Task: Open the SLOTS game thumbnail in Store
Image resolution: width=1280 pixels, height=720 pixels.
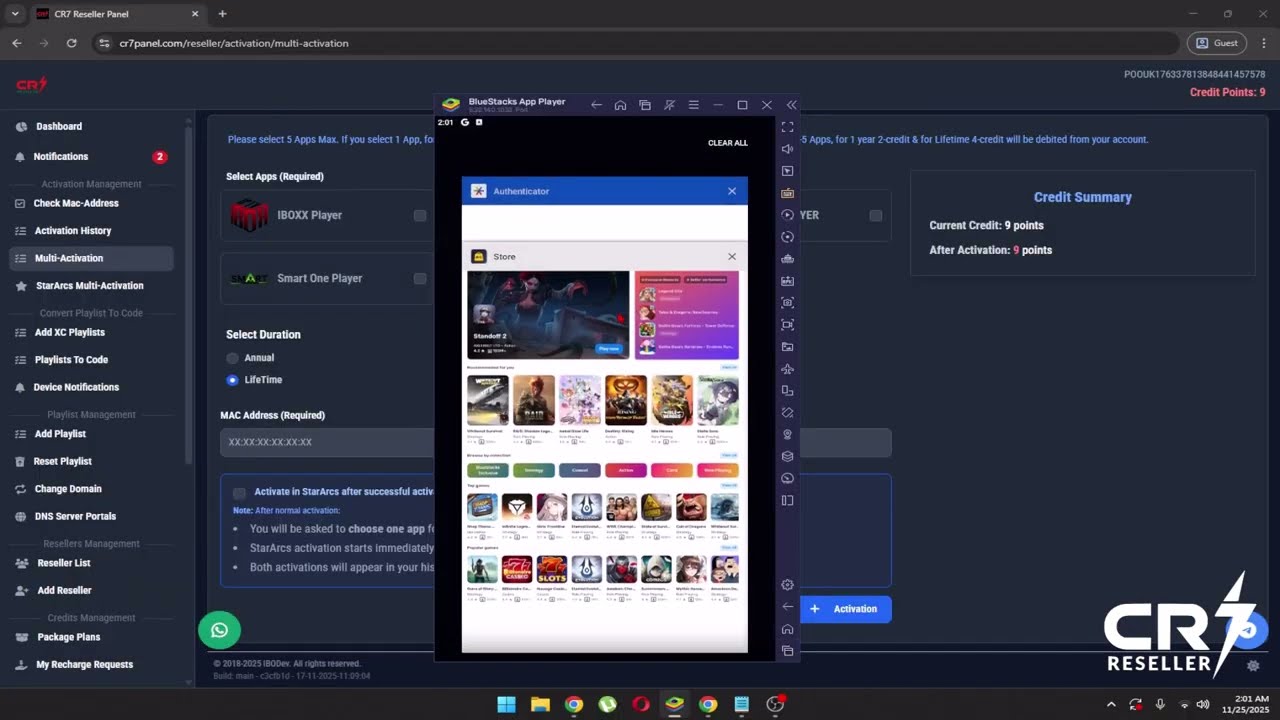Action: [x=552, y=569]
